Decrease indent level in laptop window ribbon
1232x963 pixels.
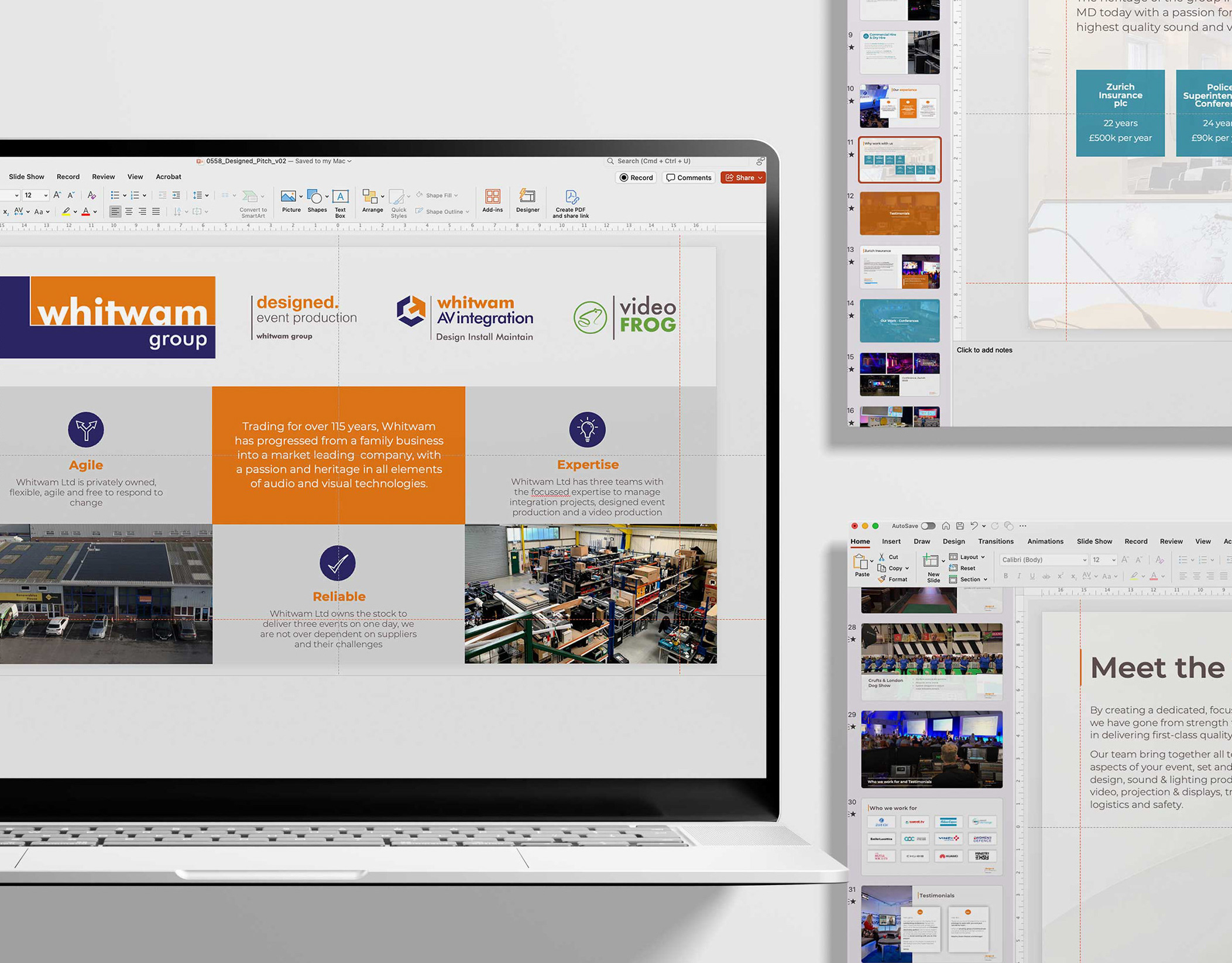pyautogui.click(x=162, y=196)
